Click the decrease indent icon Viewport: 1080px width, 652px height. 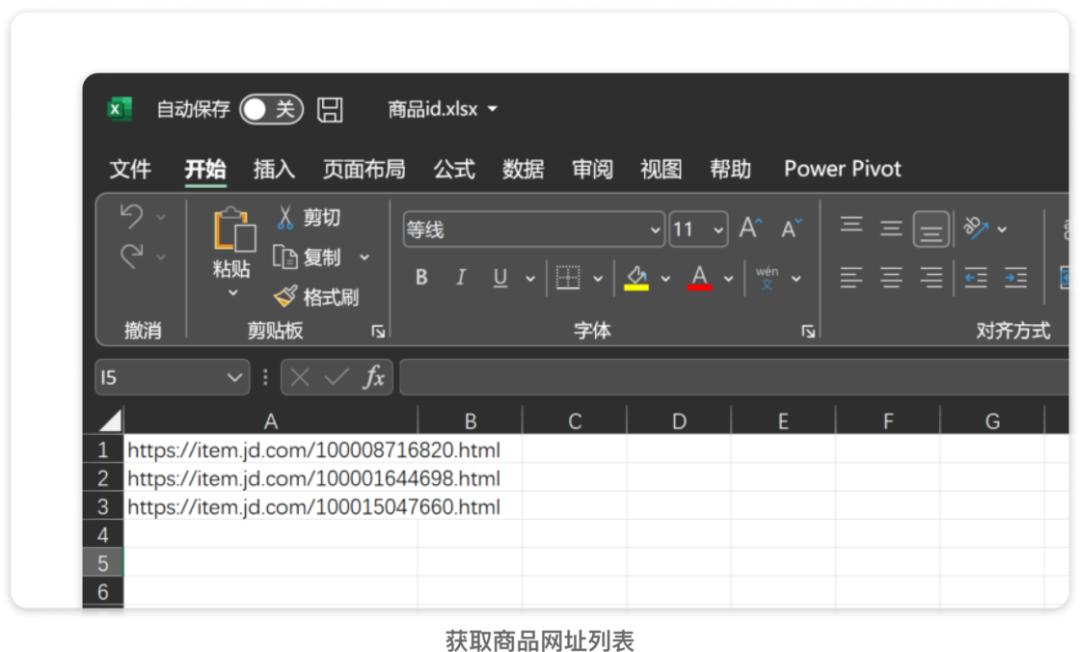(x=975, y=277)
